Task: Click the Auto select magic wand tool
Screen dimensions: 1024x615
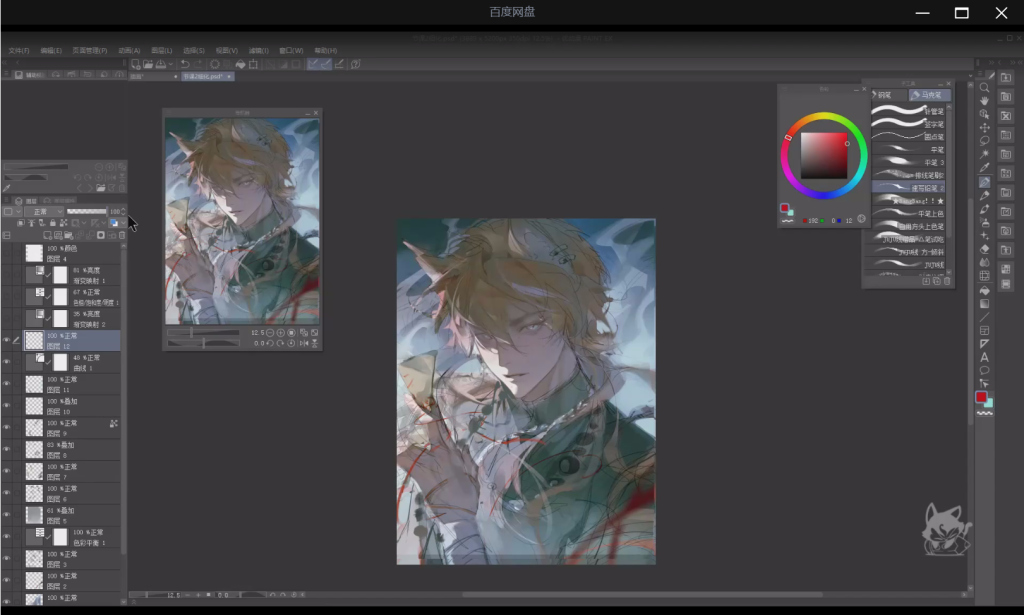Action: pyautogui.click(x=984, y=154)
